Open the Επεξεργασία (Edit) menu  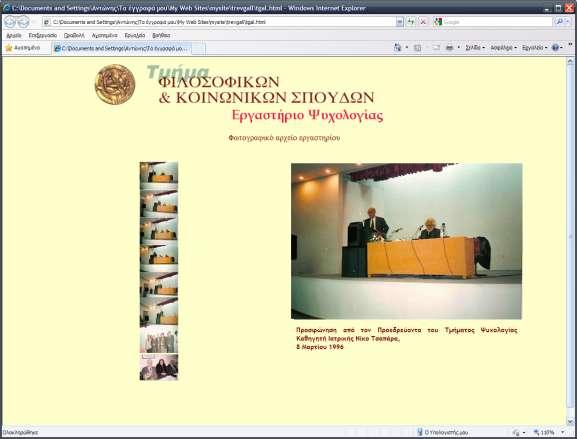click(43, 35)
